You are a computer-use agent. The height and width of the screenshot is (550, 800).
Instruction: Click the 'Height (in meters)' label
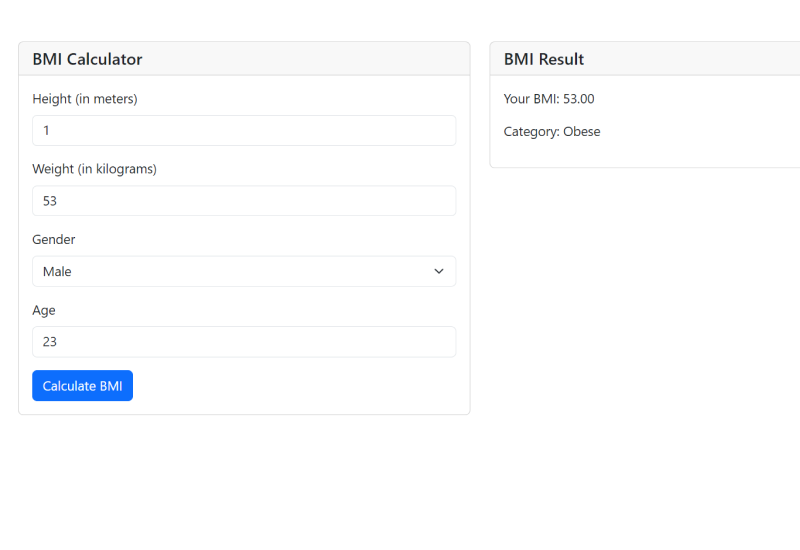pos(85,99)
